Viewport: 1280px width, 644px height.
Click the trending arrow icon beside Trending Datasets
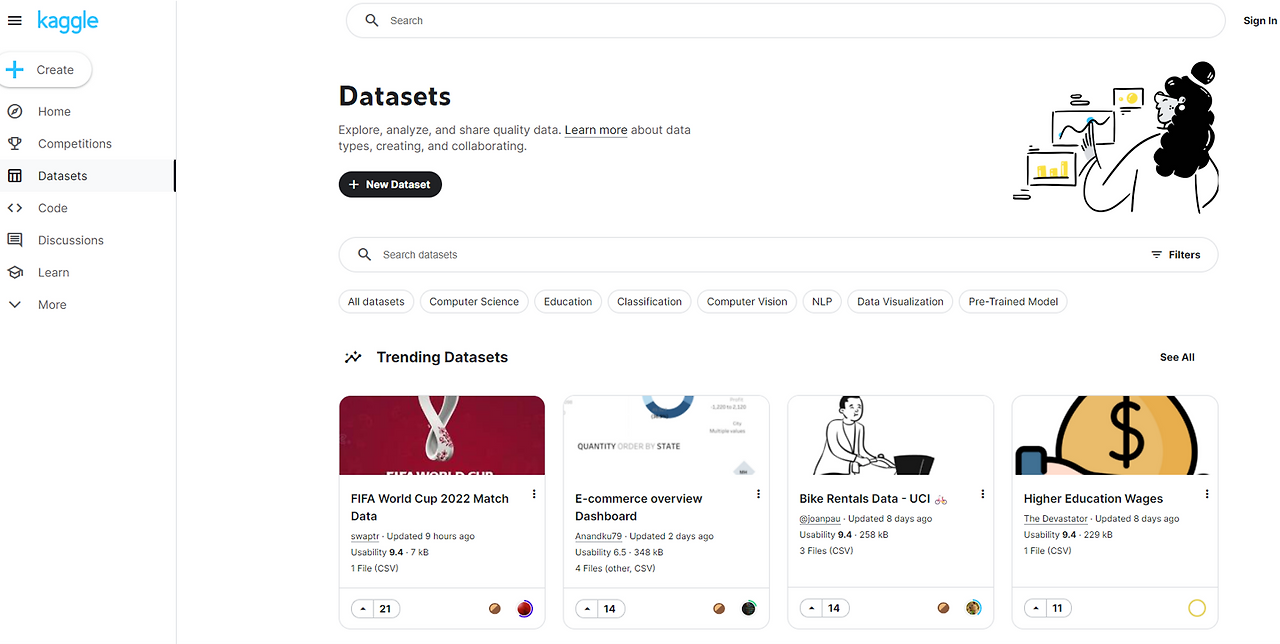pyautogui.click(x=353, y=357)
